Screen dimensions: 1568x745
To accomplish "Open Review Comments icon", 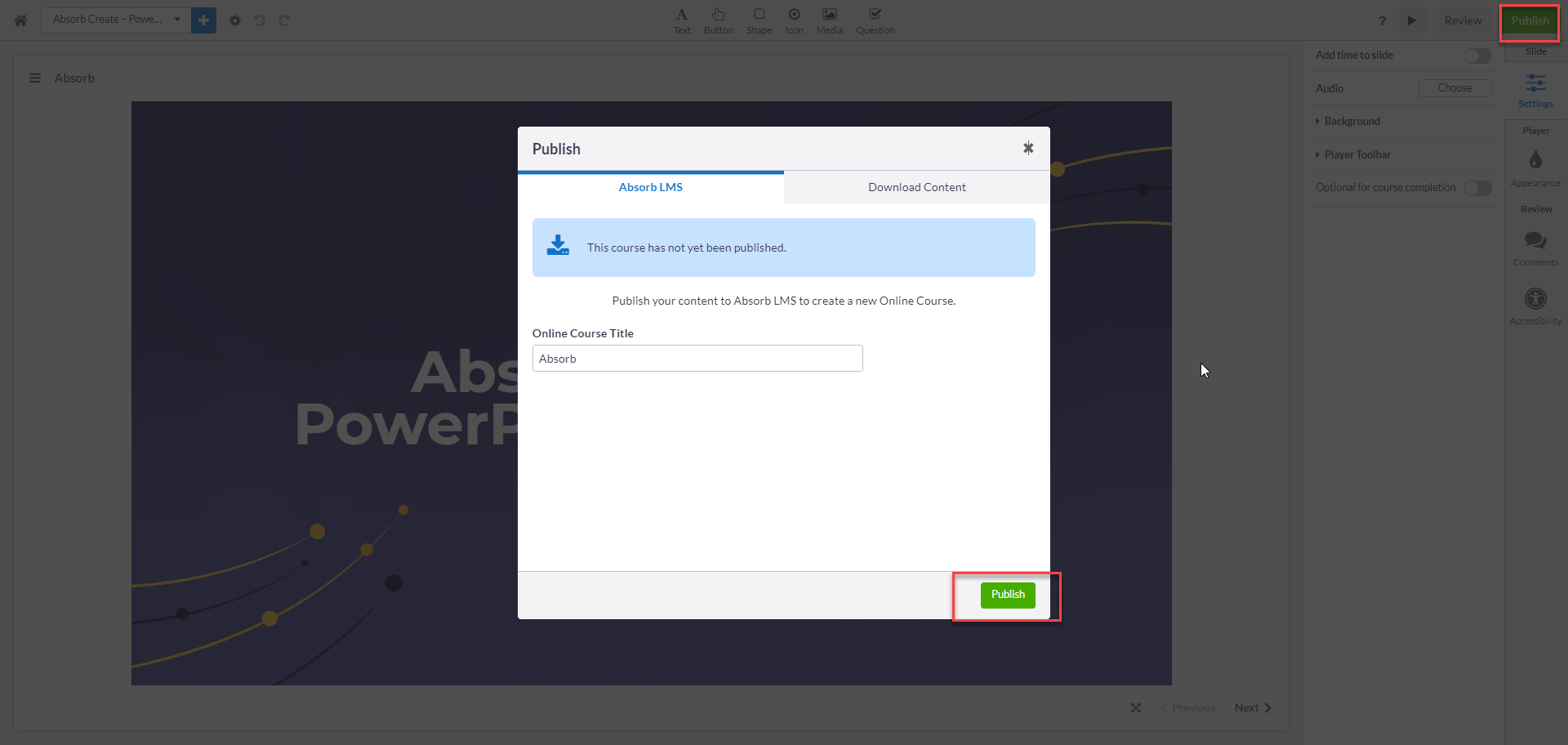I will click(x=1536, y=248).
